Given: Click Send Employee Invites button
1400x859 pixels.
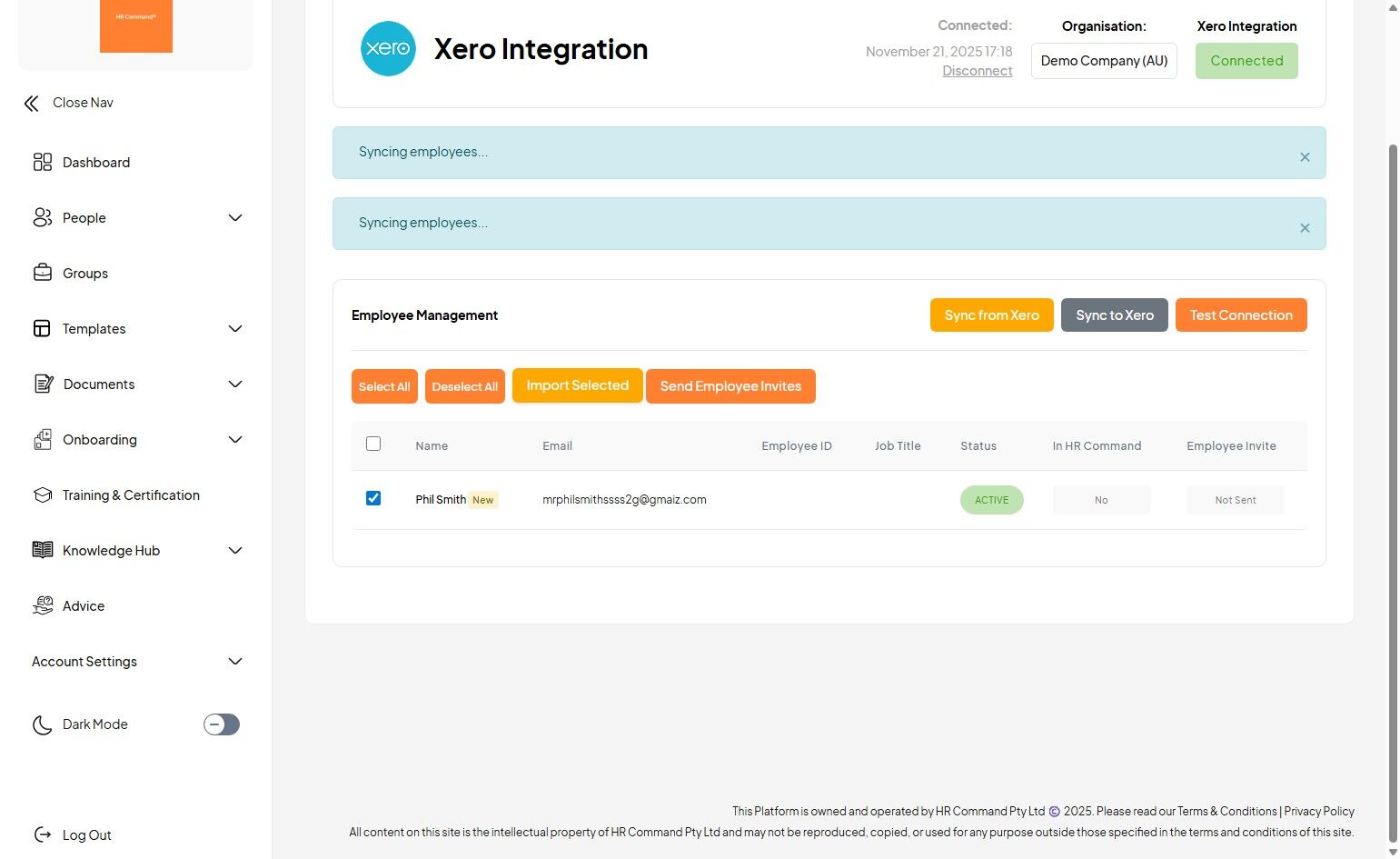Looking at the screenshot, I should tap(730, 386).
